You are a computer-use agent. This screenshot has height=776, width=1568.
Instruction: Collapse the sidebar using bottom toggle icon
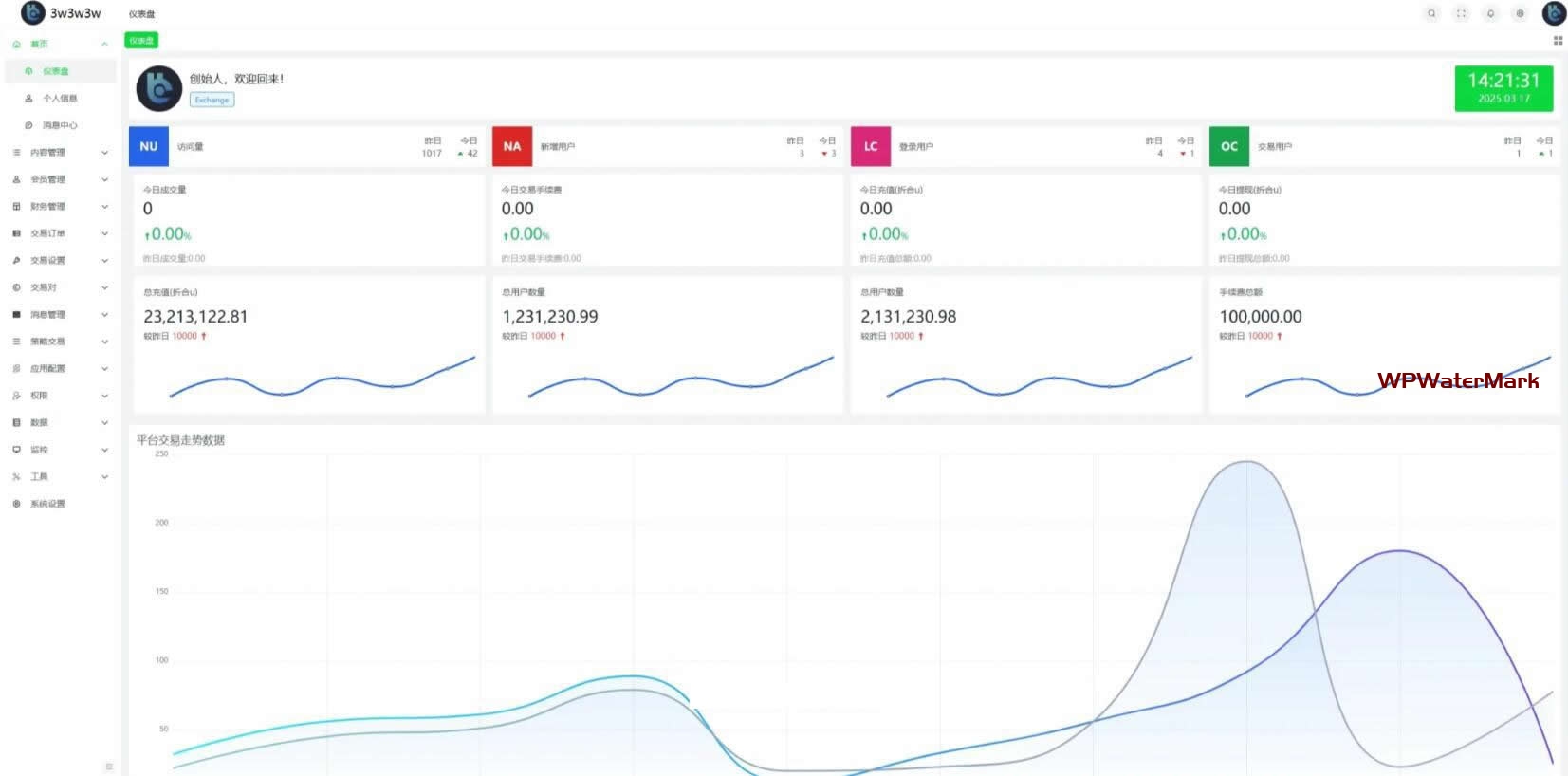tap(109, 767)
